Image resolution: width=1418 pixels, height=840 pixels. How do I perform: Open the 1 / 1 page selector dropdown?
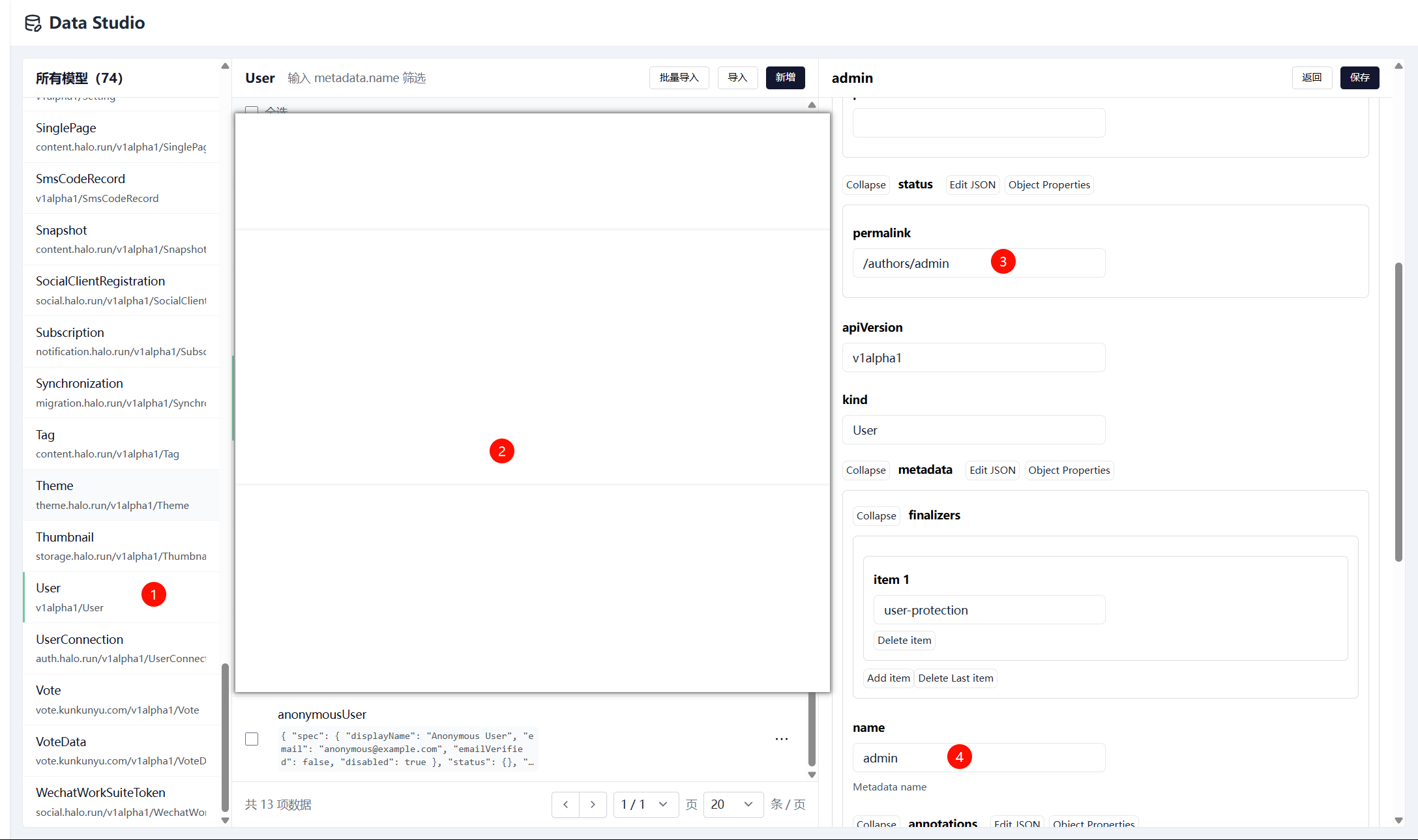[x=645, y=805]
